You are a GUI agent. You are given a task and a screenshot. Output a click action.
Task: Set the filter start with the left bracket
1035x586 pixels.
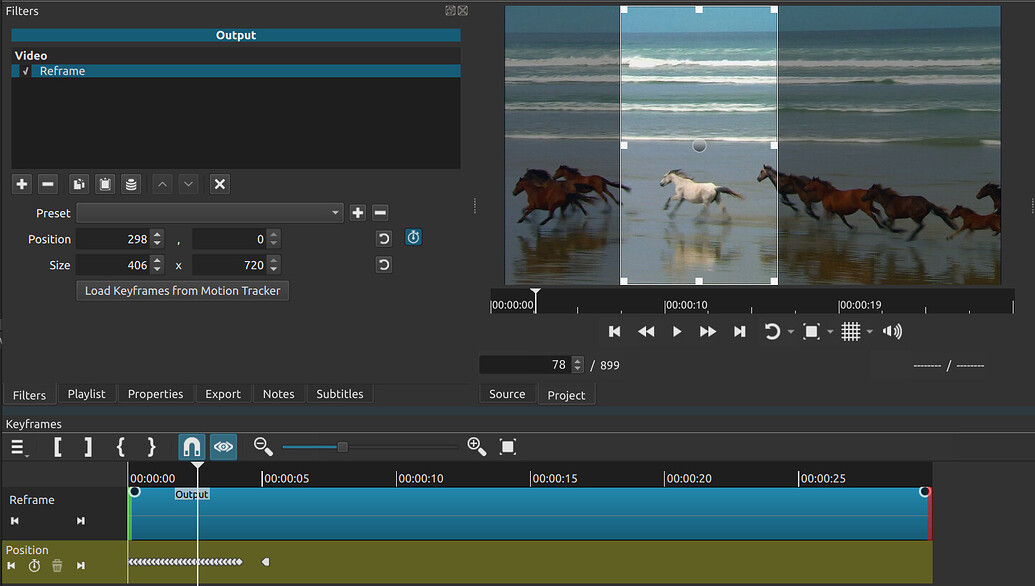[x=57, y=447]
